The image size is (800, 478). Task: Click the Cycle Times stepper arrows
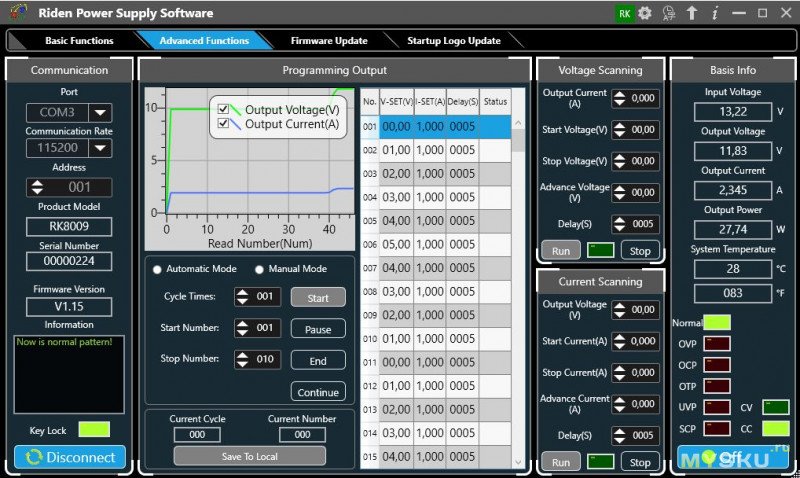242,296
